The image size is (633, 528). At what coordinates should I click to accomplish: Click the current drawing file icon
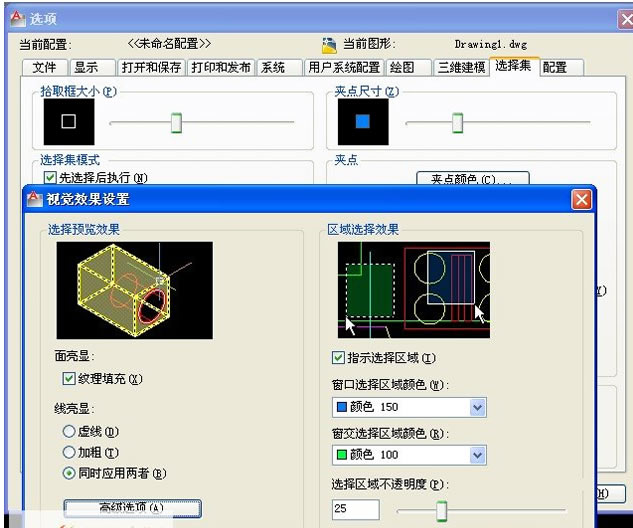pos(330,45)
